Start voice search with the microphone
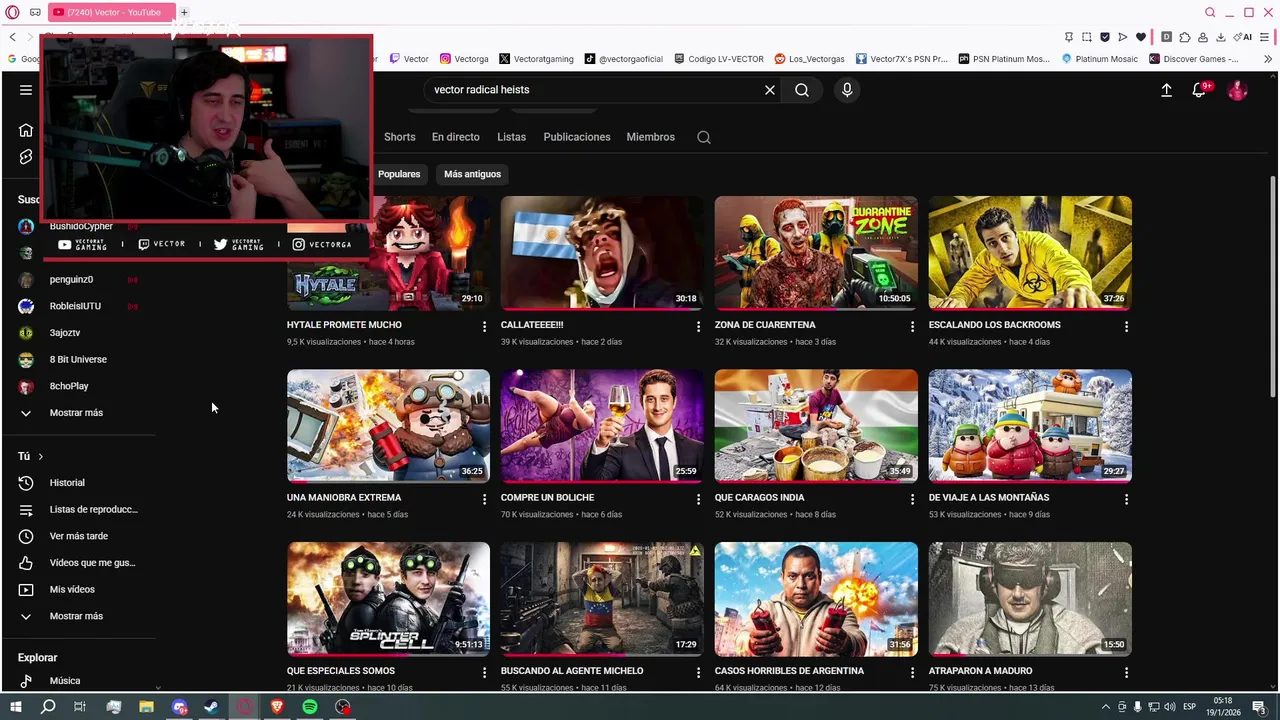This screenshot has height=720, width=1280. pyautogui.click(x=847, y=90)
